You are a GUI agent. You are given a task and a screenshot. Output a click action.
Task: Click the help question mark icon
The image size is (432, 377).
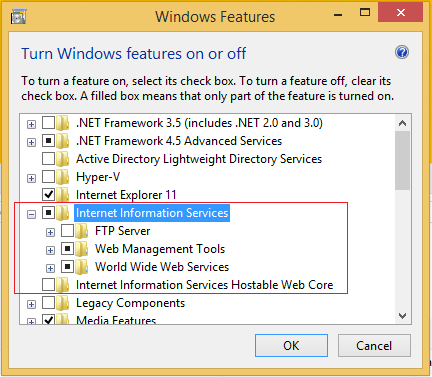pyautogui.click(x=402, y=52)
